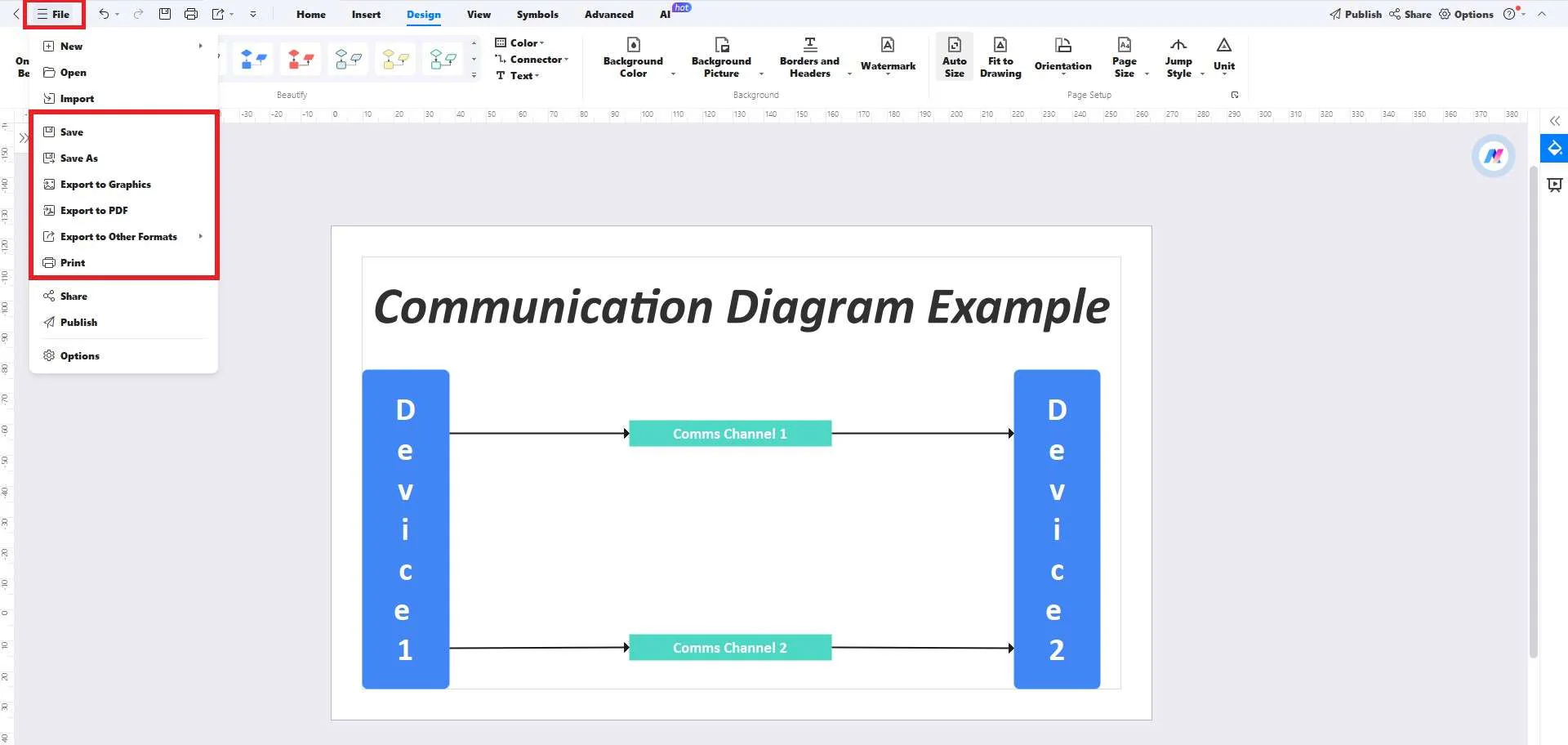Viewport: 1568px width, 745px height.
Task: Choose Save in the File menu
Action: pyautogui.click(x=124, y=132)
